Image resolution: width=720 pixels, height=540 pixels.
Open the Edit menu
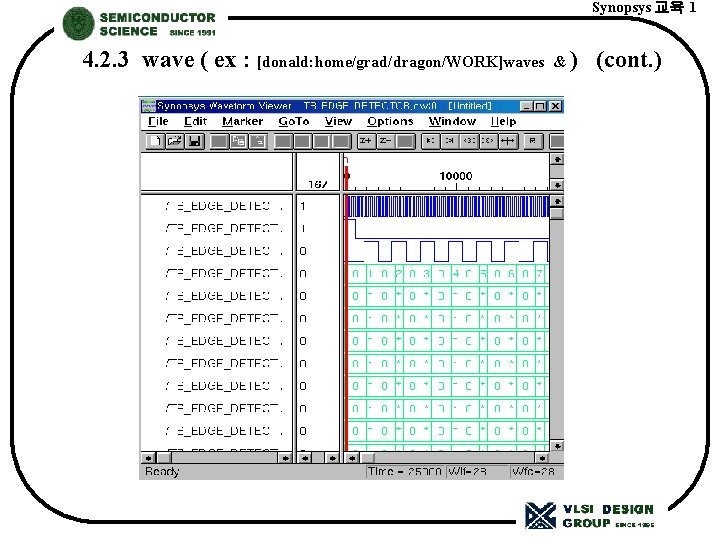click(195, 121)
